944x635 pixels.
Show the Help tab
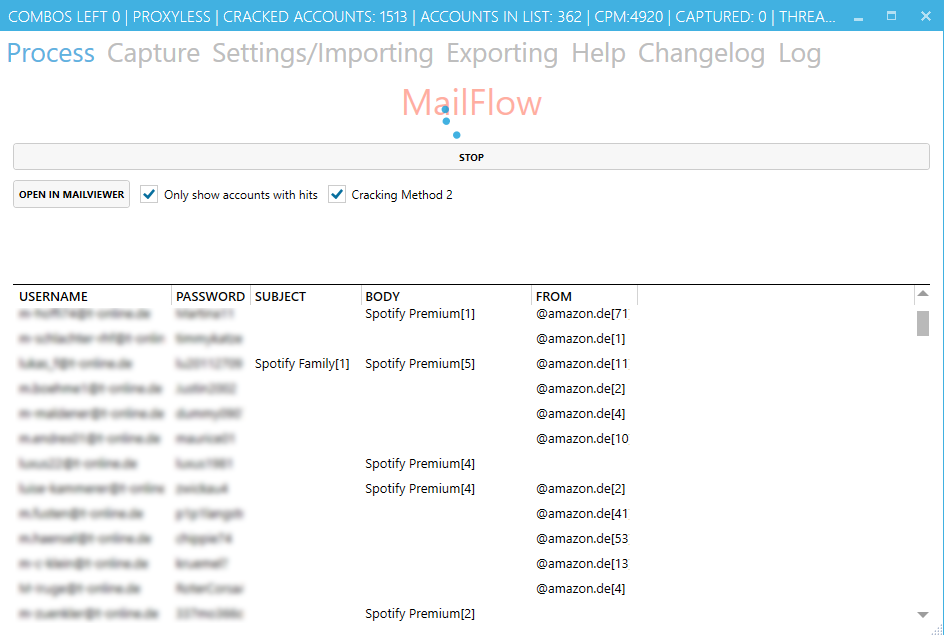pos(598,53)
